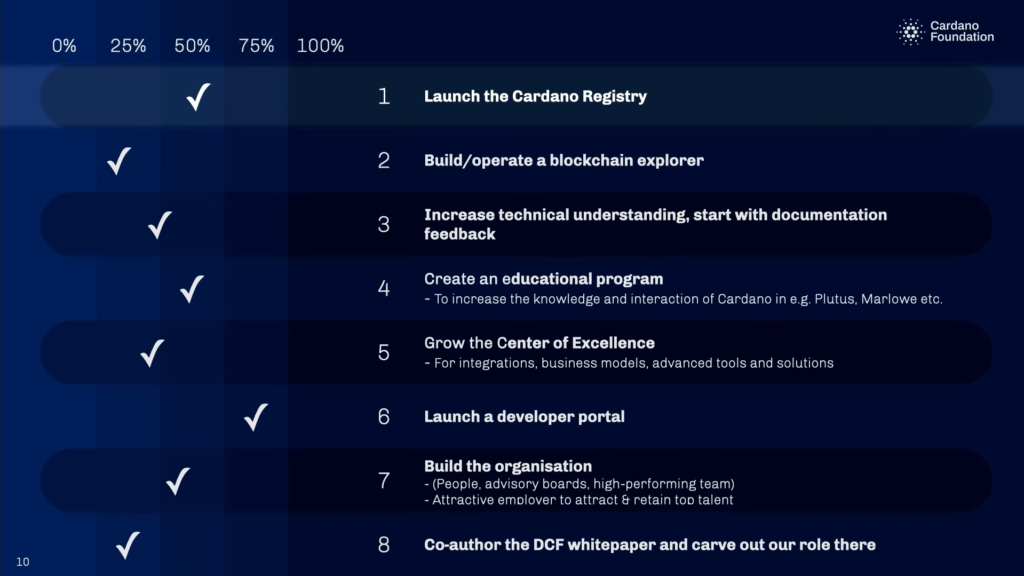Click Co-author the DCF whitepaper text
This screenshot has height=576, width=1024.
pyautogui.click(x=649, y=545)
